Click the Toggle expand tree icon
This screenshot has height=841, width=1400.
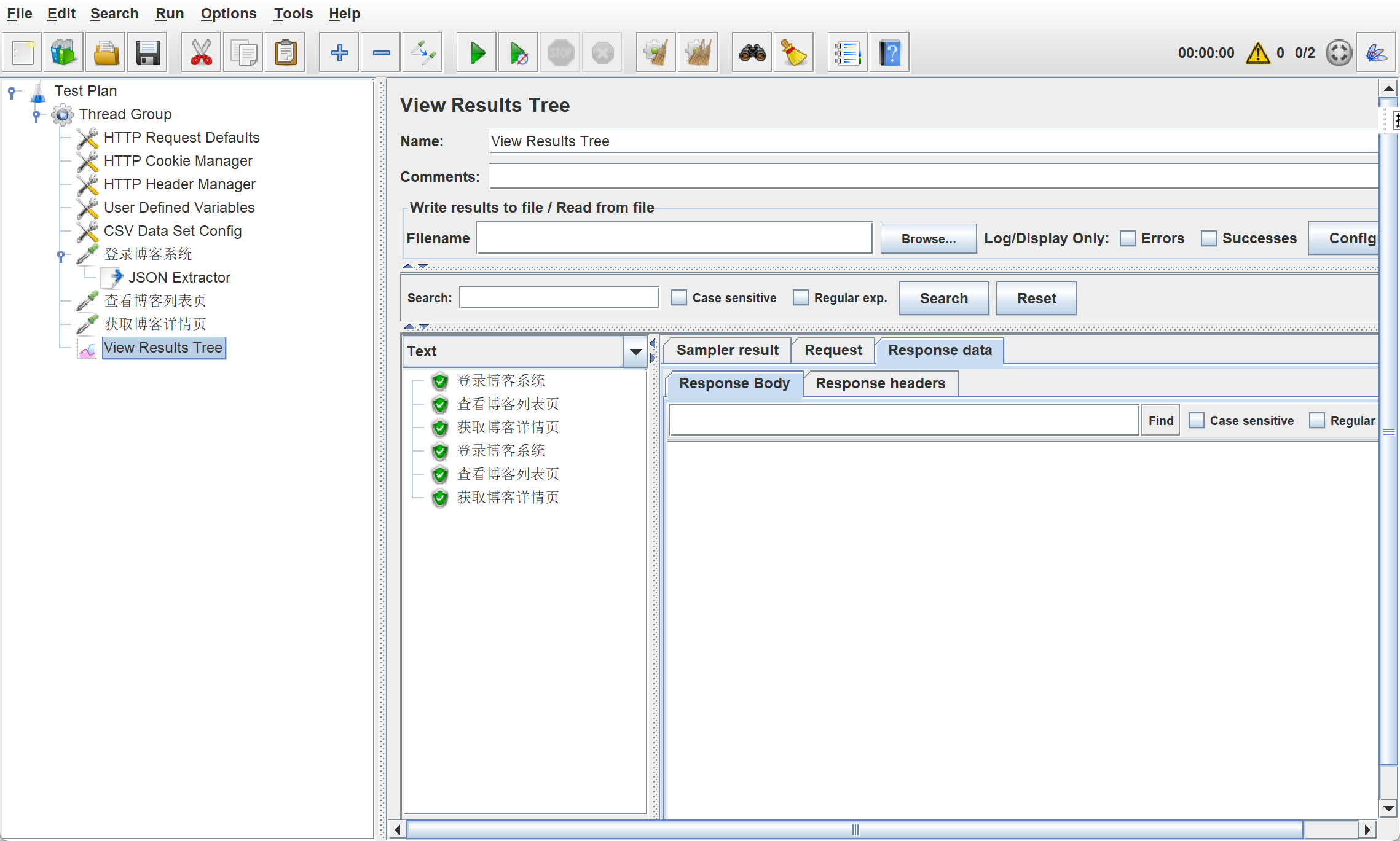(423, 53)
